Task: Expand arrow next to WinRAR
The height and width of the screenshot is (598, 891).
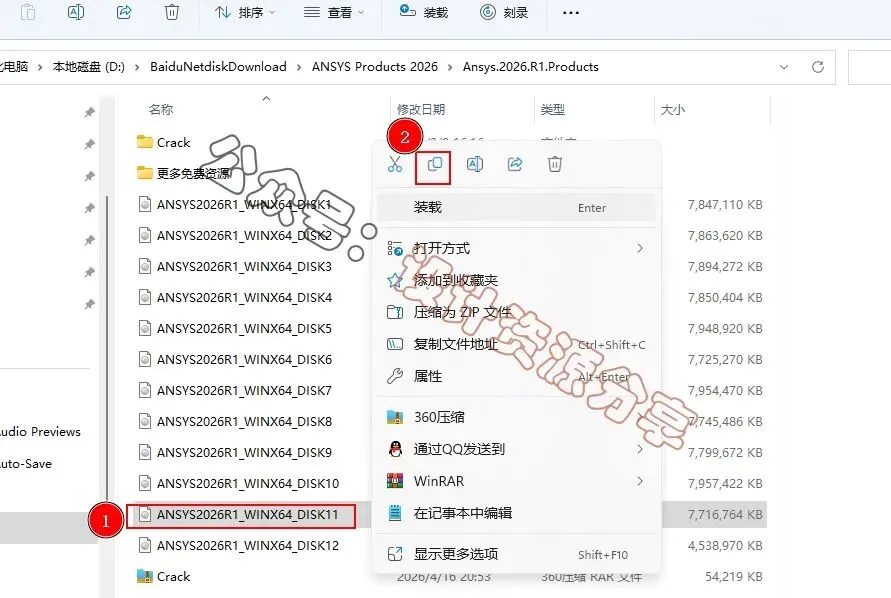Action: tap(640, 481)
